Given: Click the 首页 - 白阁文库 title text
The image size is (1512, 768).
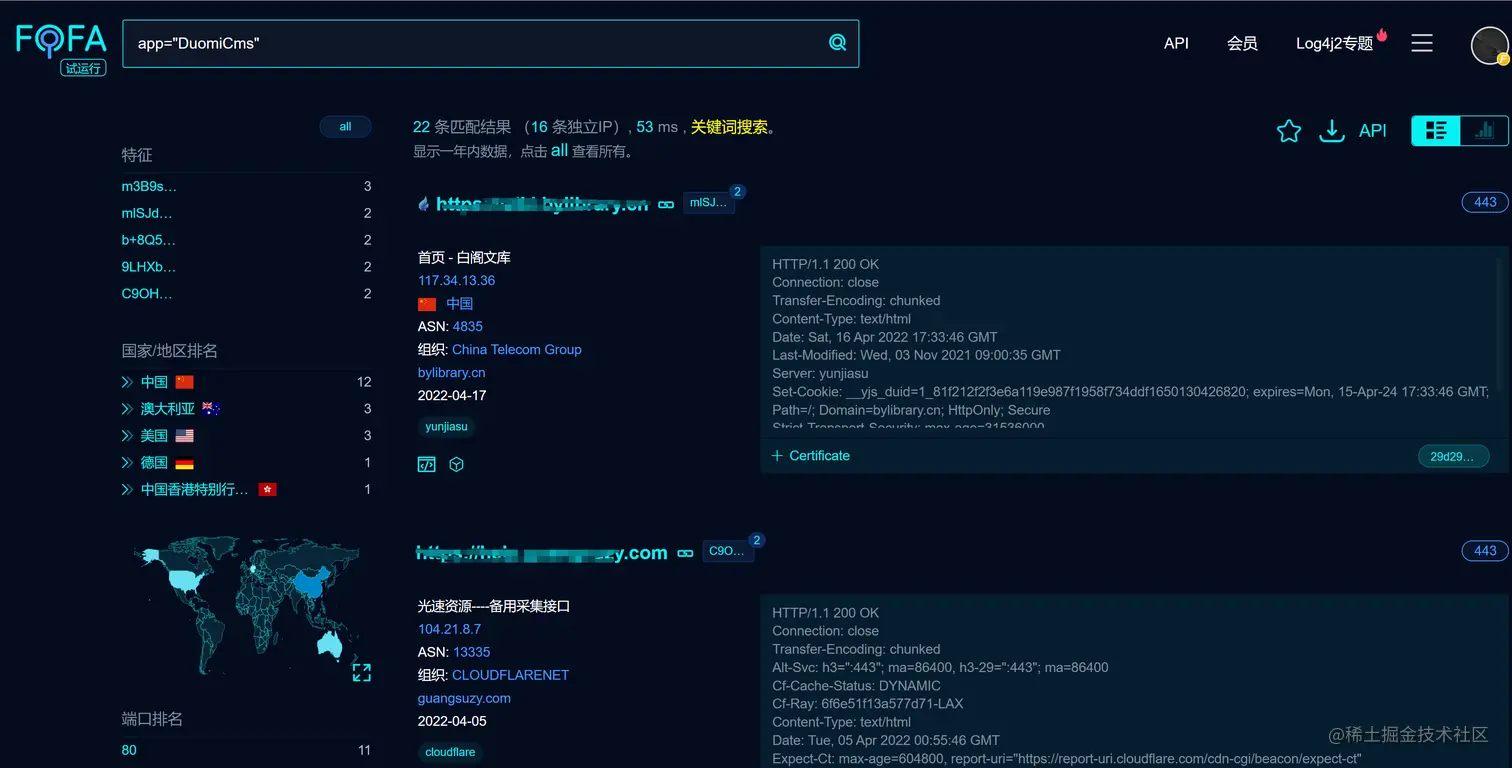Looking at the screenshot, I should point(464,258).
